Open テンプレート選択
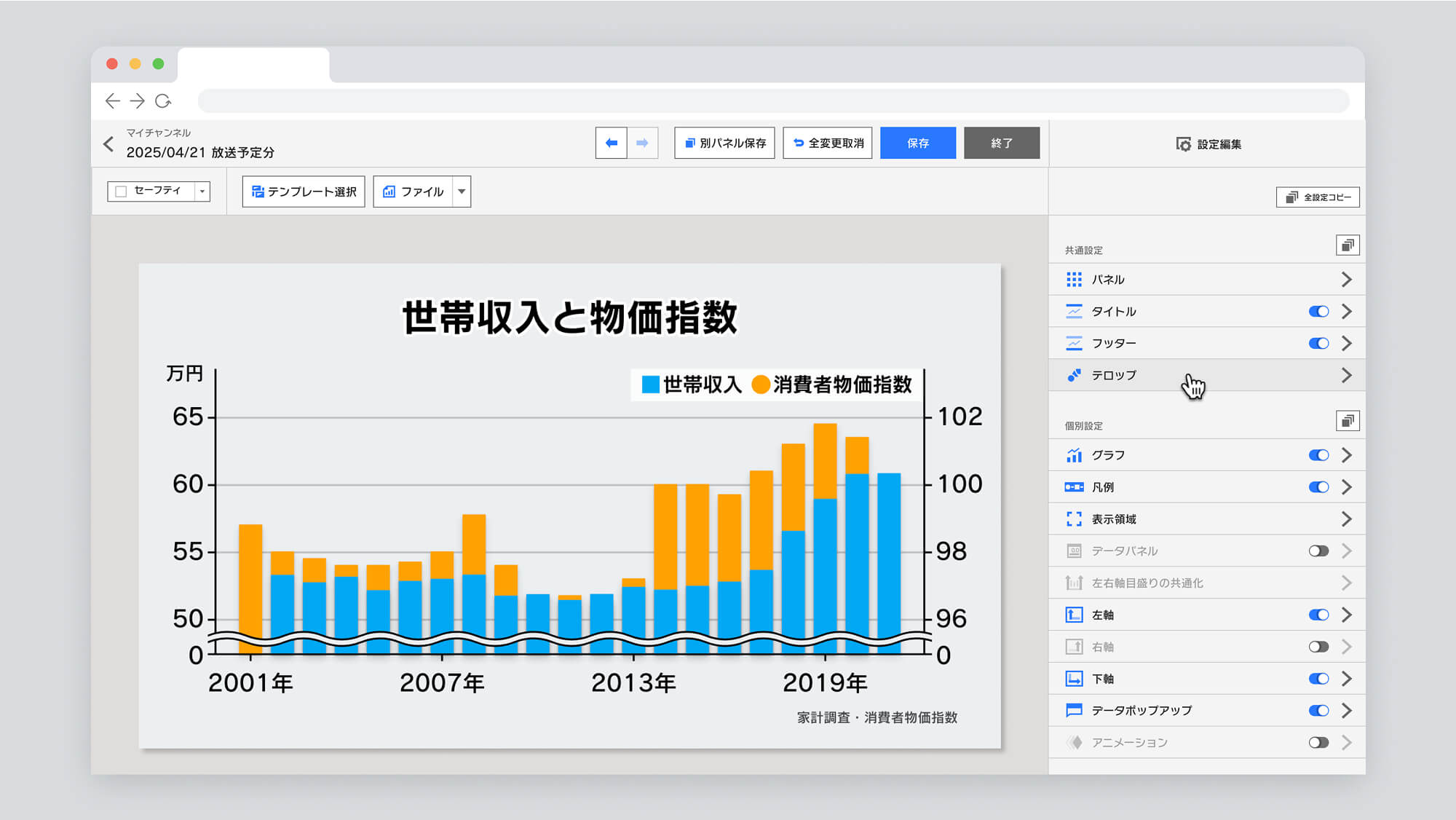1456x820 pixels. click(x=304, y=192)
